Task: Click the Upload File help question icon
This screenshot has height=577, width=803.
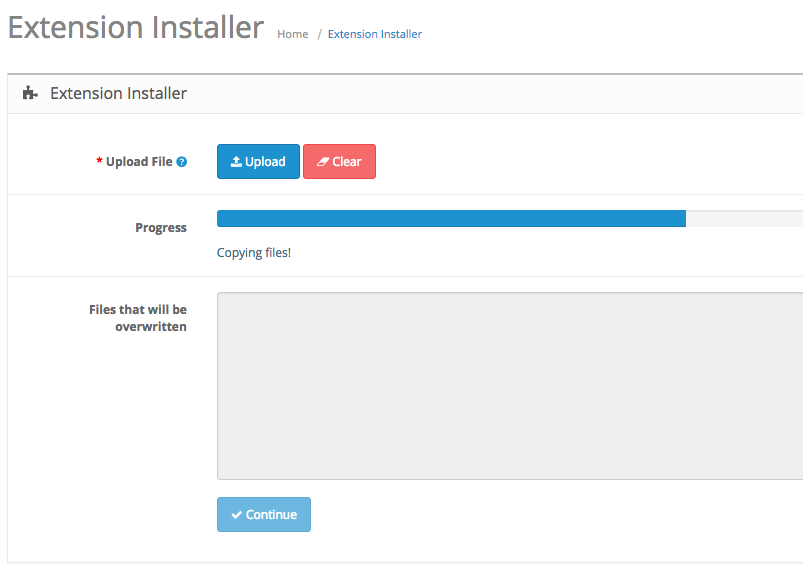Action: coord(181,162)
